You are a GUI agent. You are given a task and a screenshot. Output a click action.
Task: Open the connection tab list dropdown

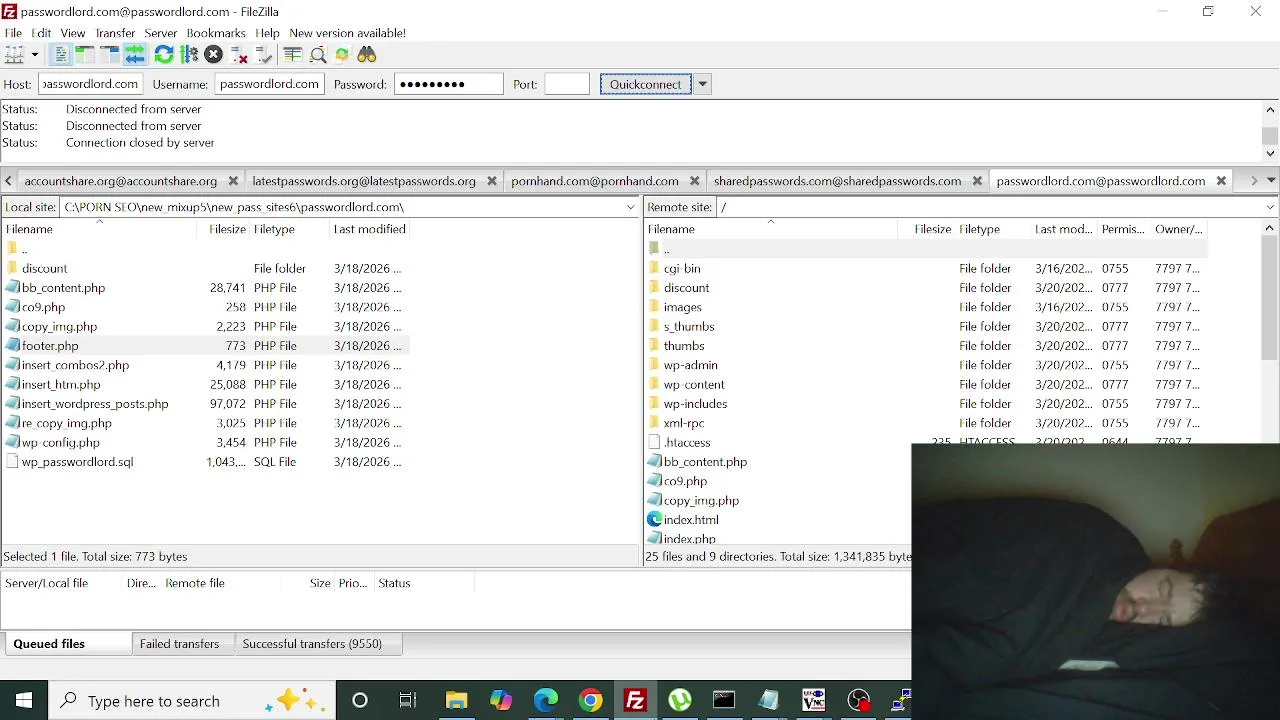point(1271,181)
